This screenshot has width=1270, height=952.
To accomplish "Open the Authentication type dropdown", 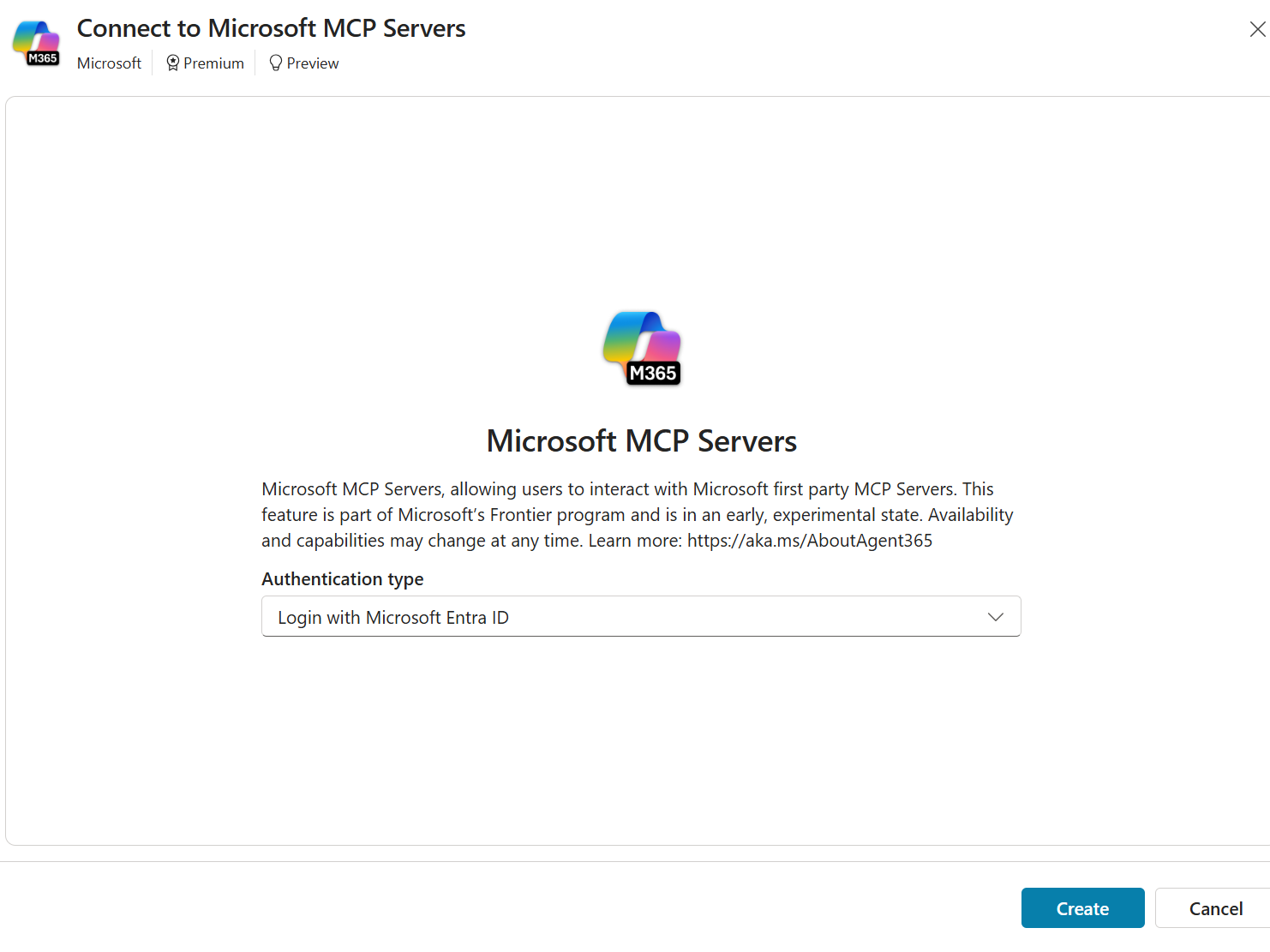I will coord(641,616).
